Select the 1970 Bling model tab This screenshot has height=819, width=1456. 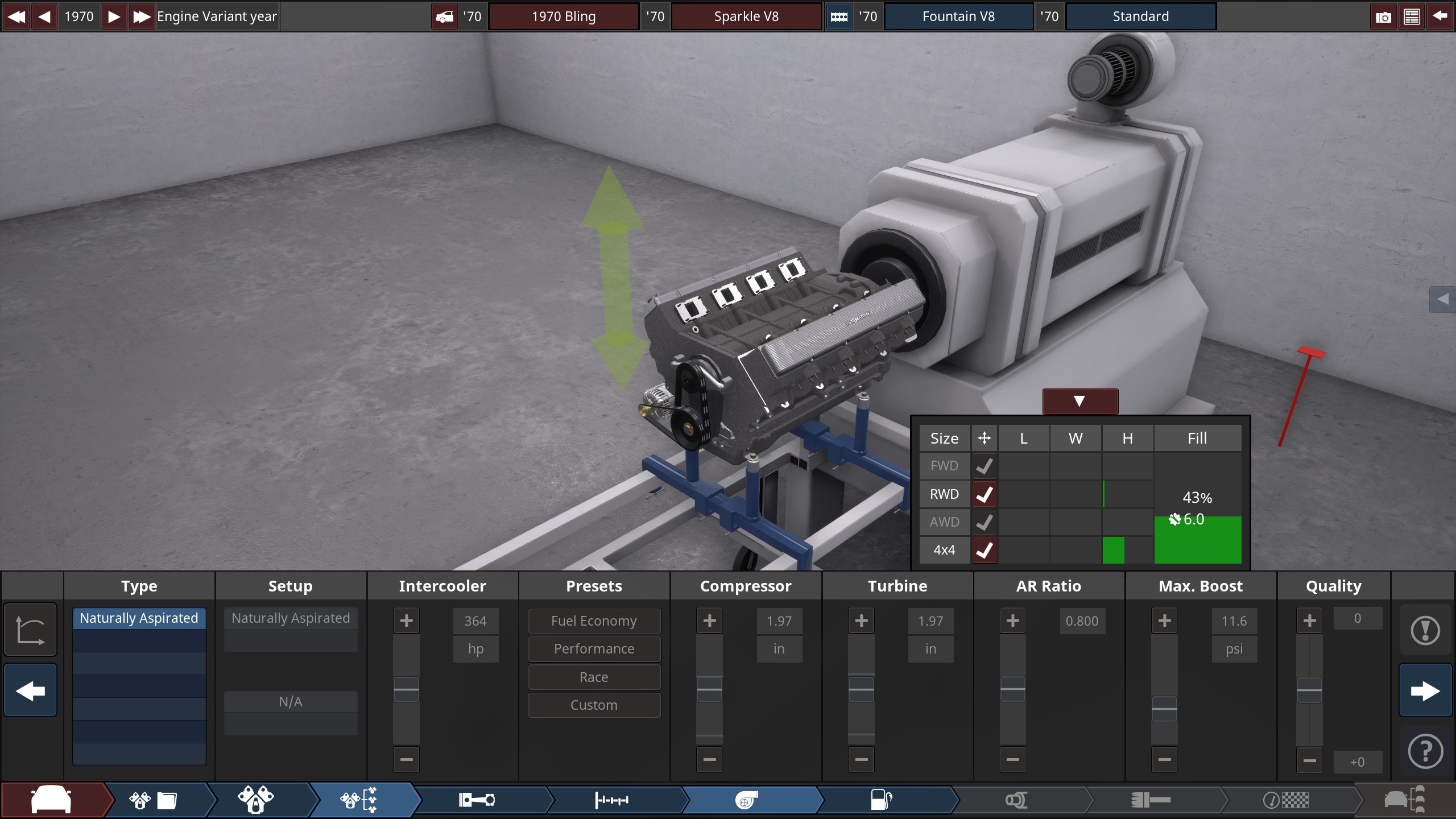(x=563, y=16)
